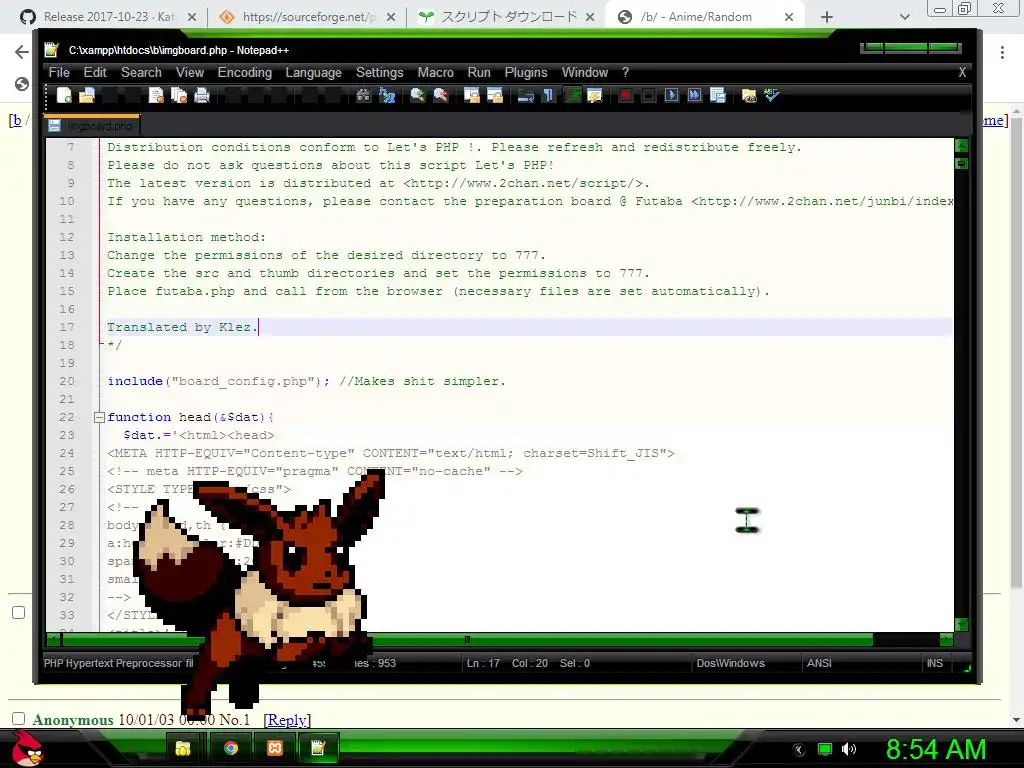Open the Plugins menu

pos(526,72)
